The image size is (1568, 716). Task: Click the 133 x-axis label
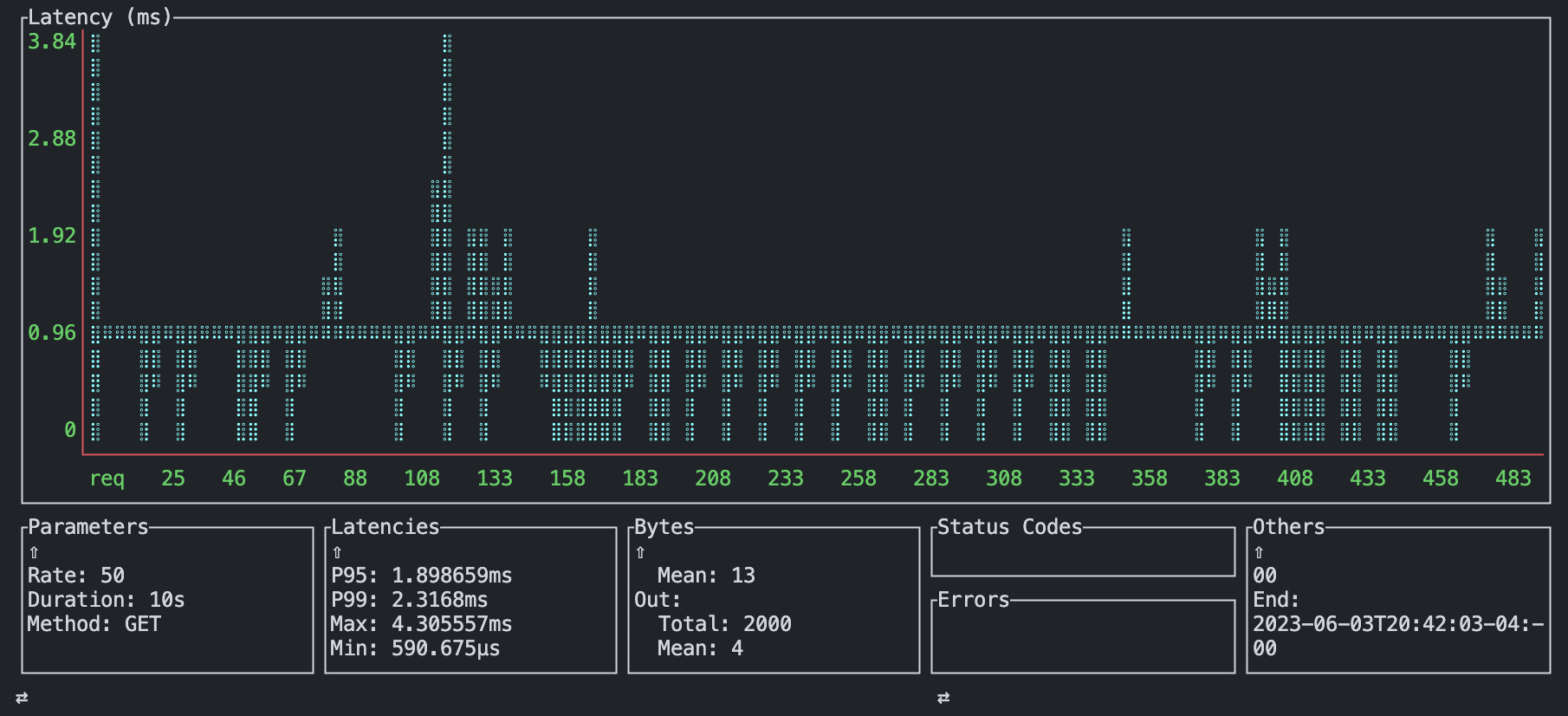coord(495,478)
